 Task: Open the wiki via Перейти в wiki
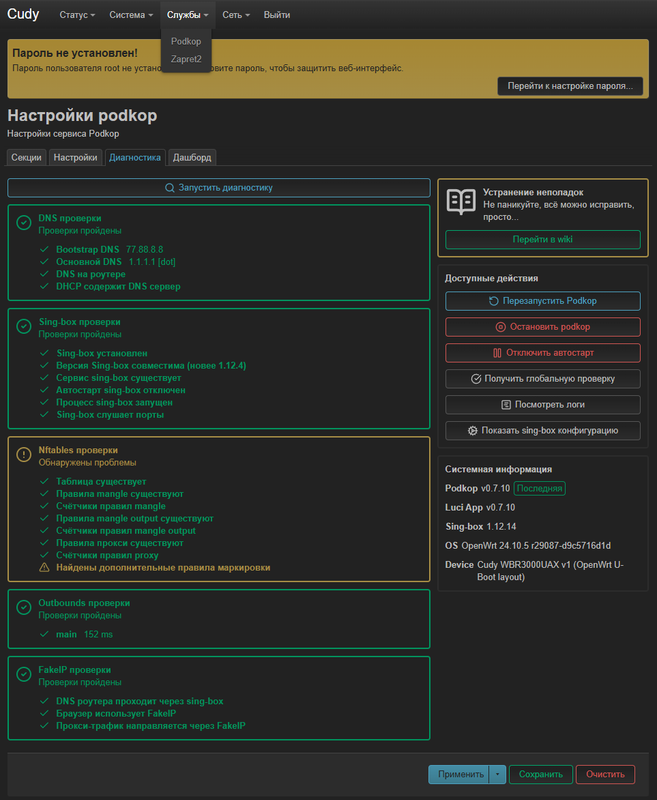click(543, 240)
